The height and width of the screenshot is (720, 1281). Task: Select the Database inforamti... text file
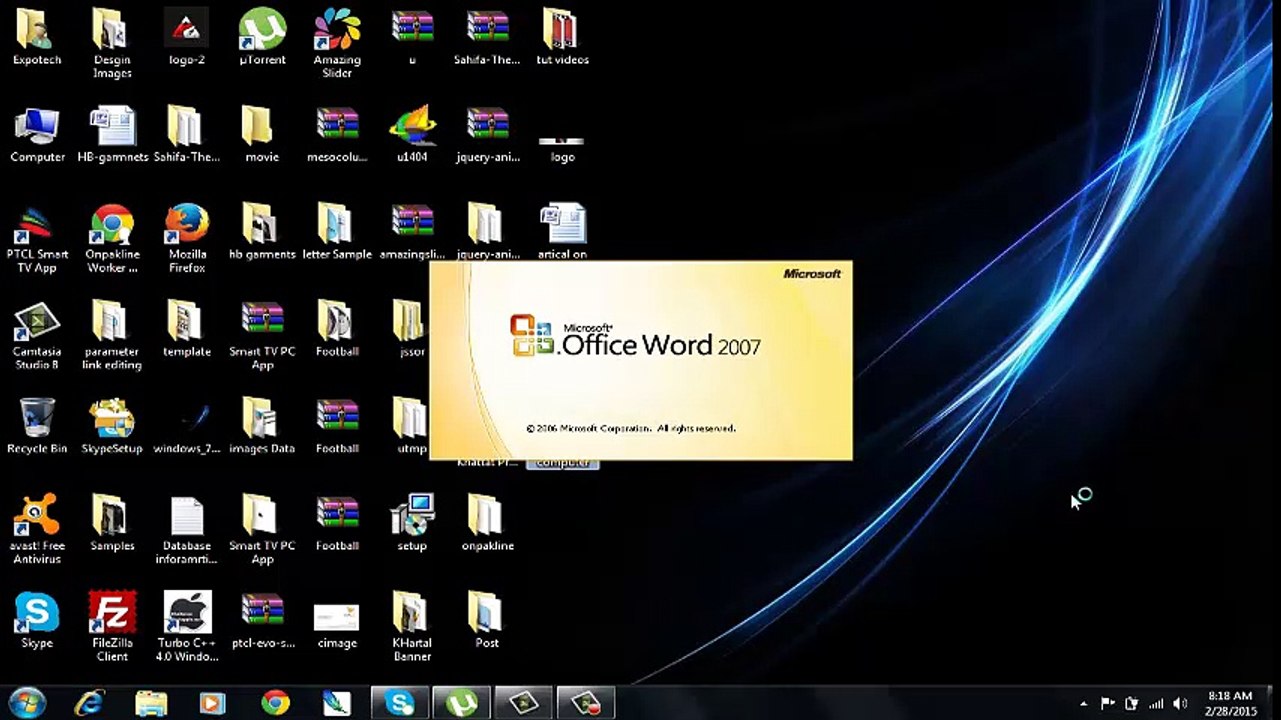tap(187, 530)
